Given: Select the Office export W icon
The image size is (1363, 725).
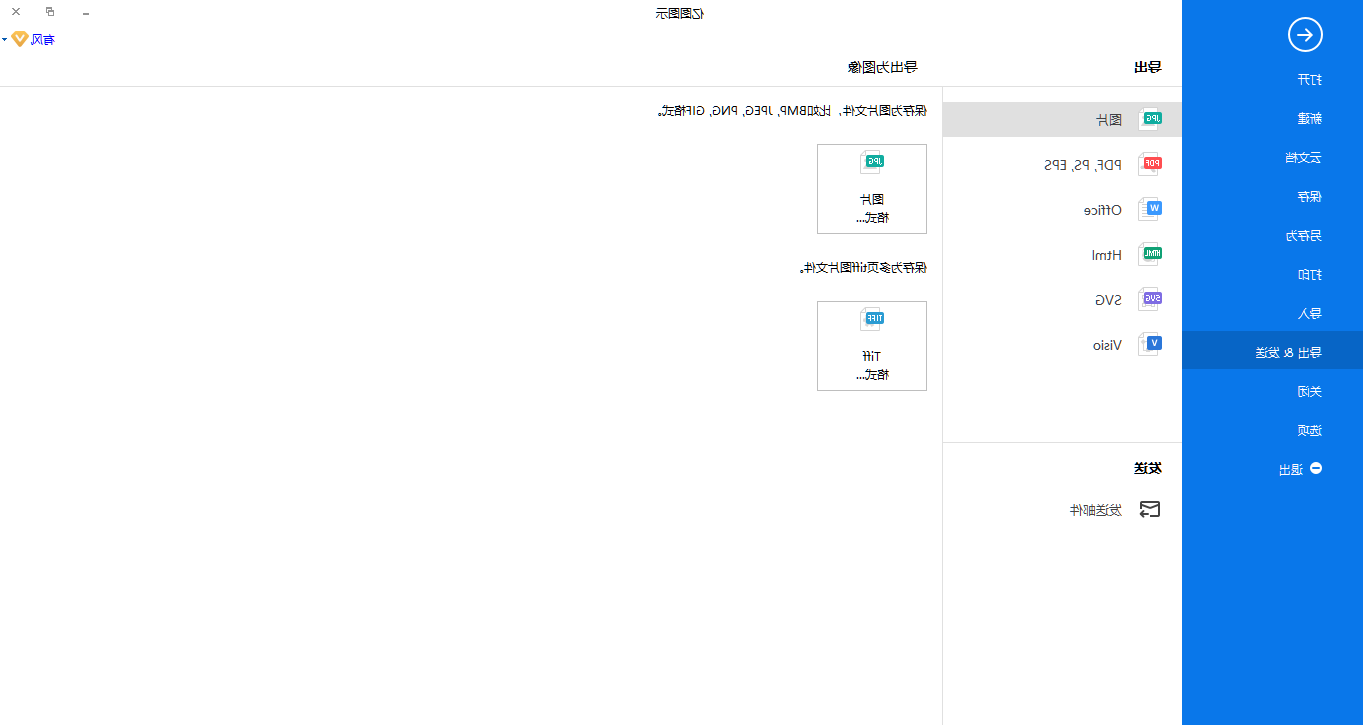Looking at the screenshot, I should [x=1150, y=209].
